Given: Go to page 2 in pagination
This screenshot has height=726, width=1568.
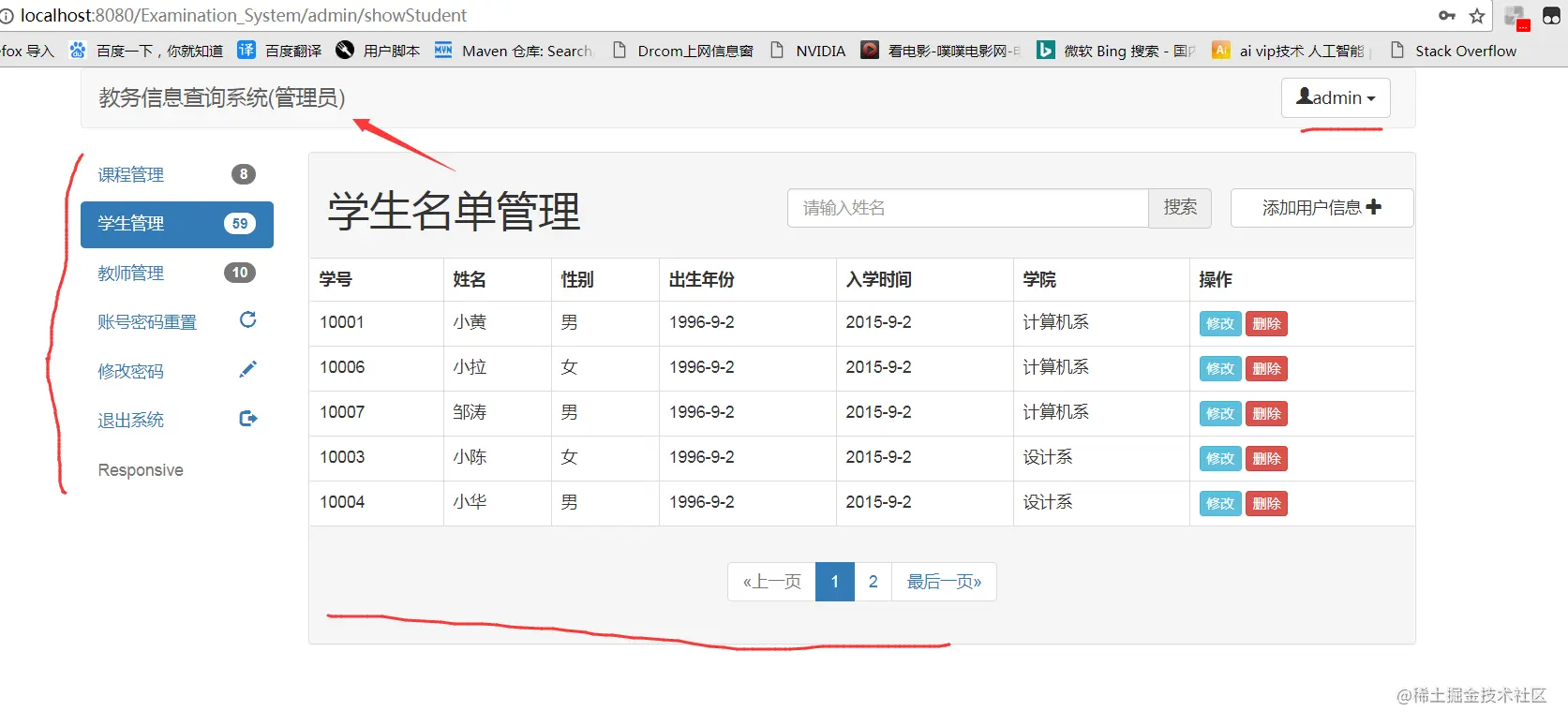Looking at the screenshot, I should (x=873, y=582).
